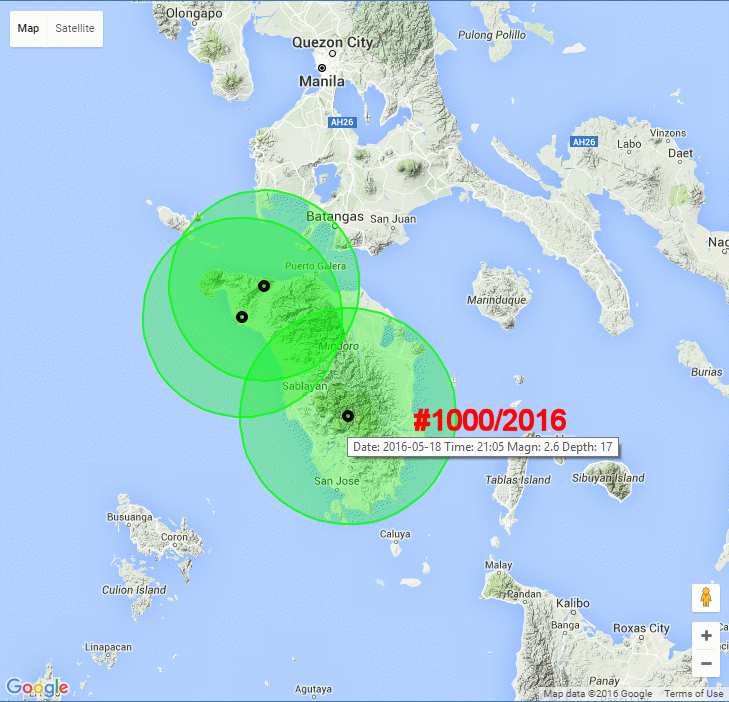Click the Street View Pegman icon
This screenshot has height=702, width=729.
[x=706, y=598]
